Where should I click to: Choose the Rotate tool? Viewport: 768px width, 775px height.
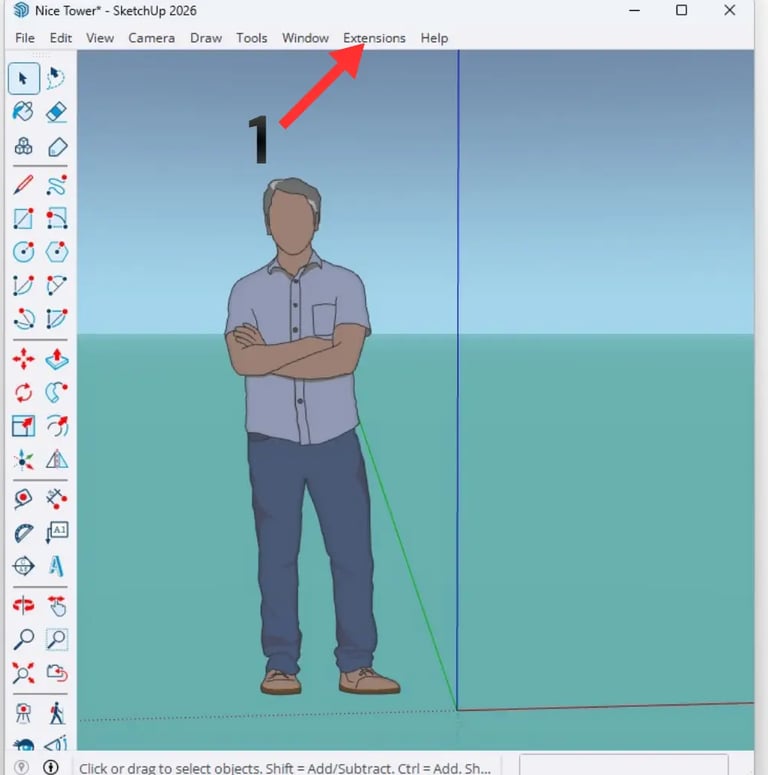tap(23, 392)
